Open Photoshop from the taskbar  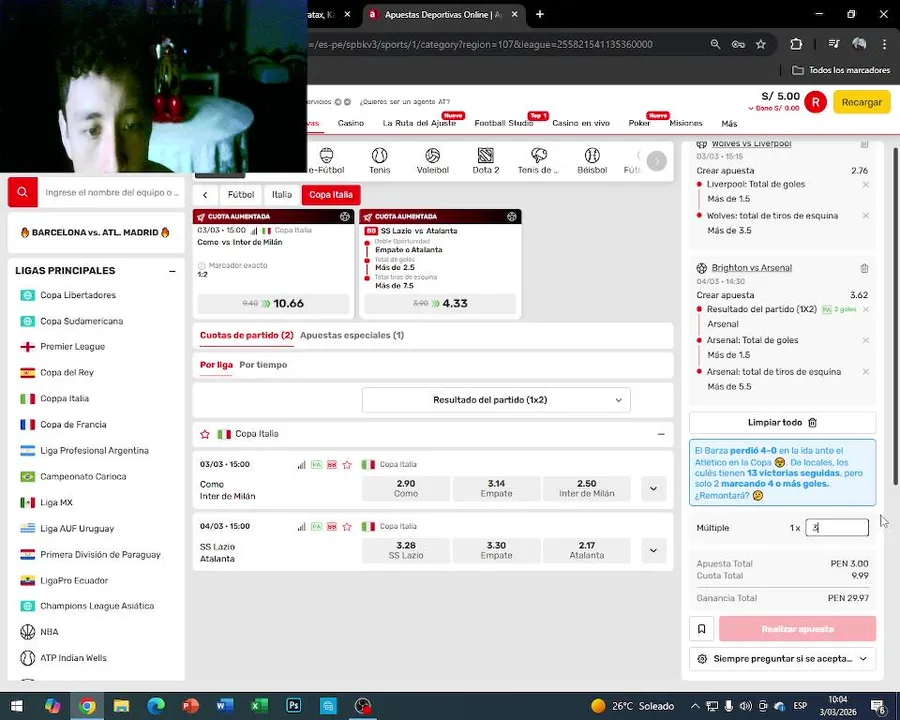293,706
